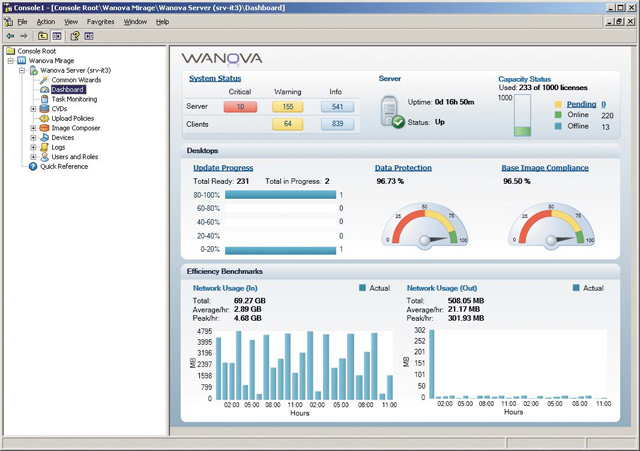Click the Network Usage (In) heading
640x451 pixels.
tap(225, 288)
